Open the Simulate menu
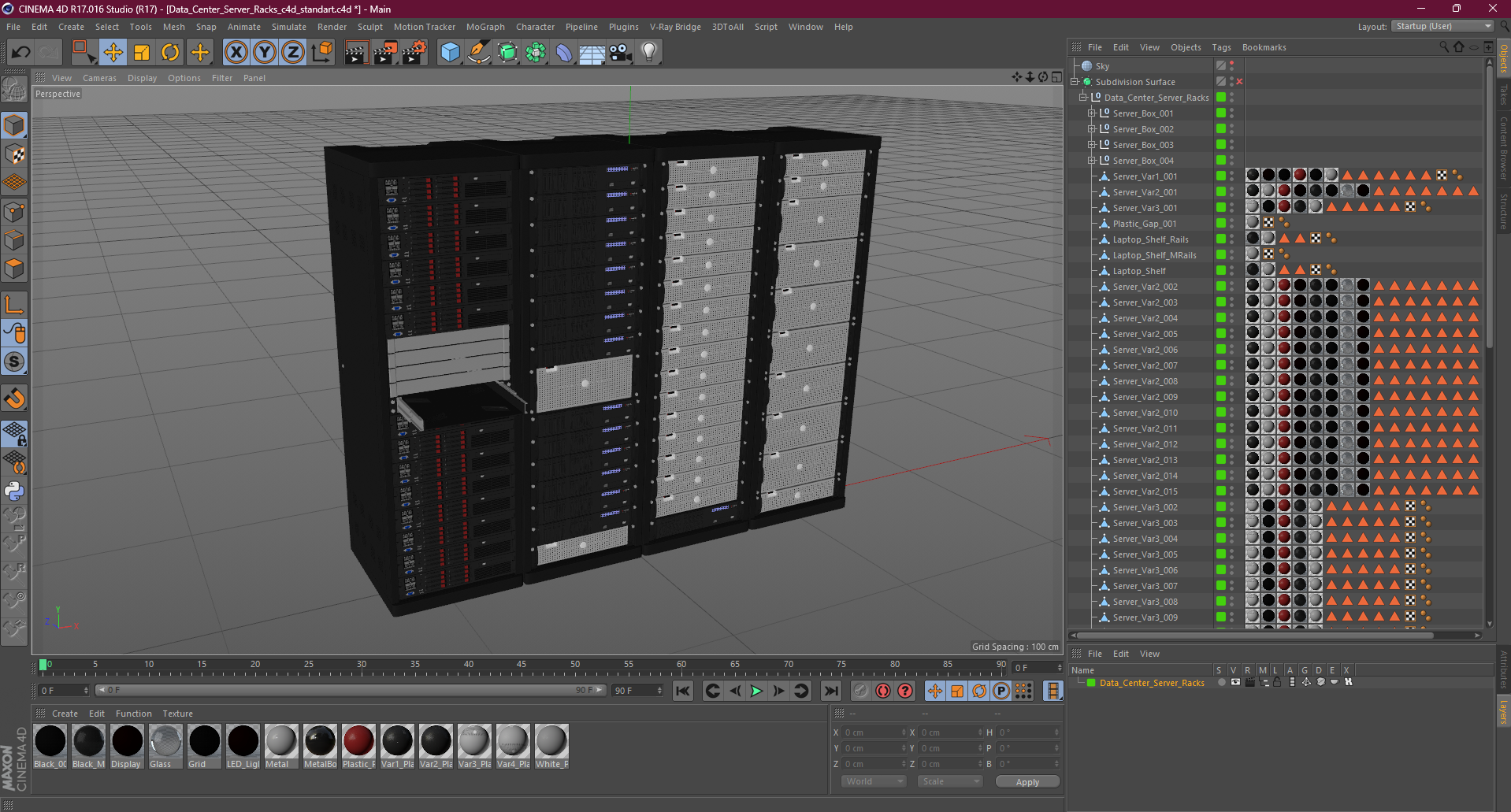Screen dimensions: 1511x812 point(289,27)
